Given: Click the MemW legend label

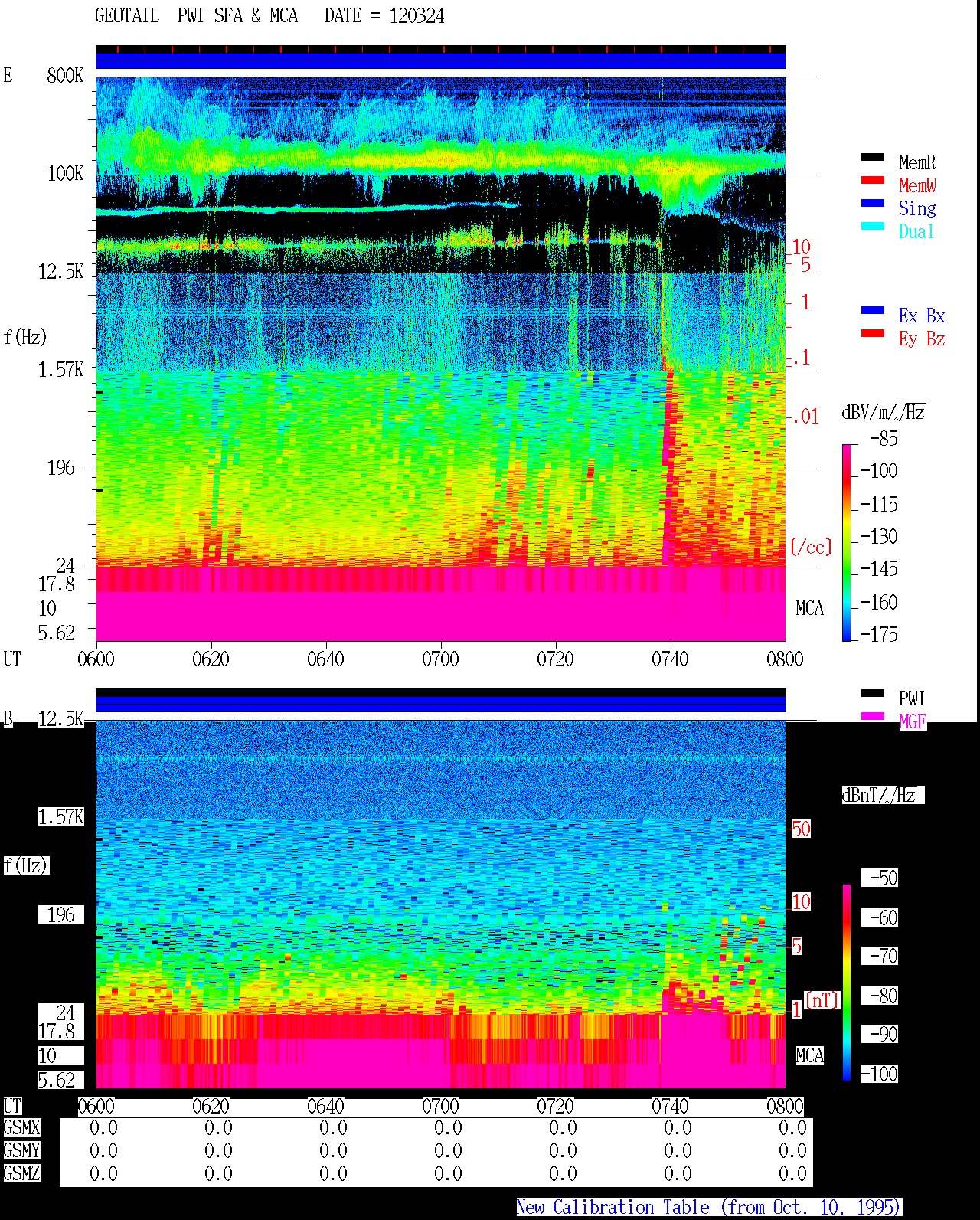Looking at the screenshot, I should pyautogui.click(x=917, y=185).
